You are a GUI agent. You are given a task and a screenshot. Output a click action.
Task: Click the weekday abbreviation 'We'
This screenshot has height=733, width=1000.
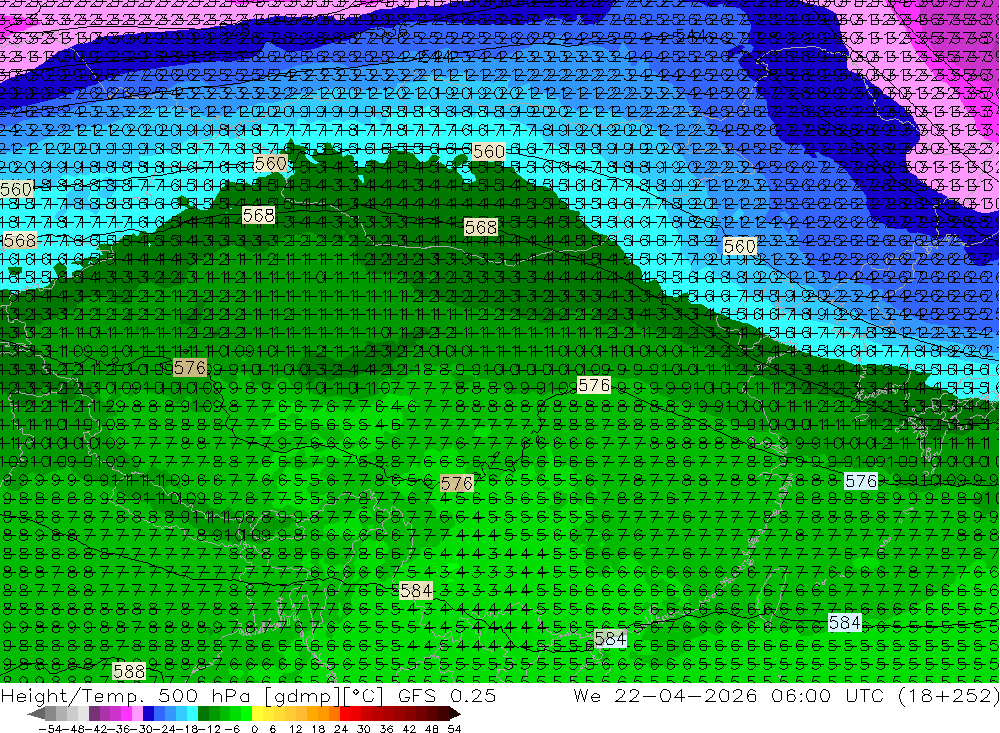point(587,695)
